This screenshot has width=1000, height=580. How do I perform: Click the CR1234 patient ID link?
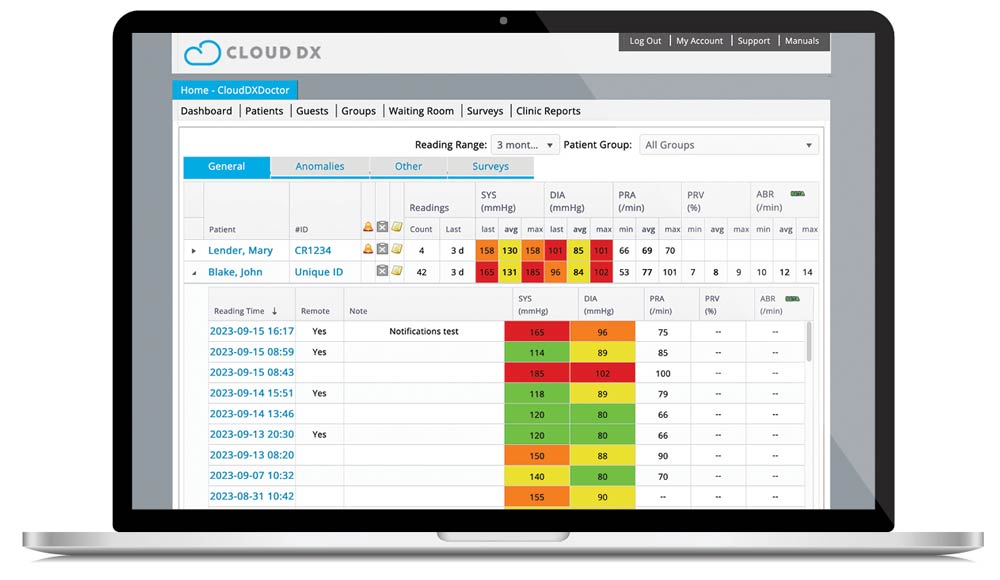(x=312, y=251)
